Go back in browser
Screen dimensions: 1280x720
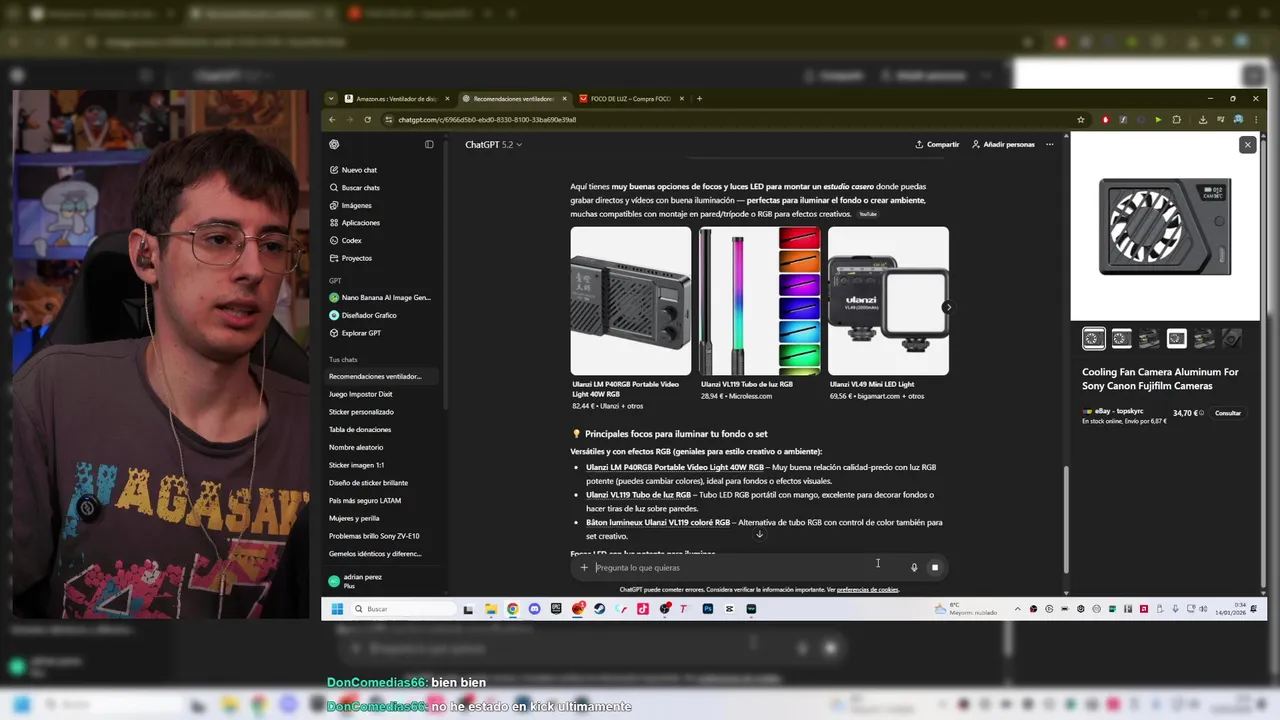[333, 120]
